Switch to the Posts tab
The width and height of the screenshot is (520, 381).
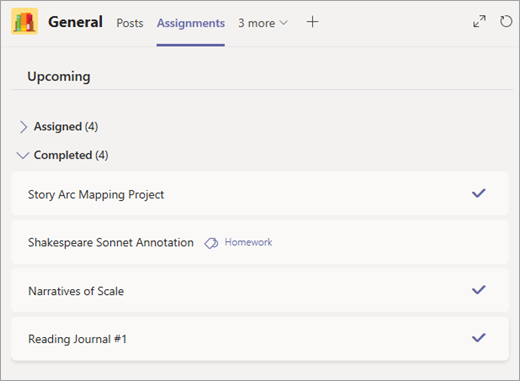(x=130, y=23)
